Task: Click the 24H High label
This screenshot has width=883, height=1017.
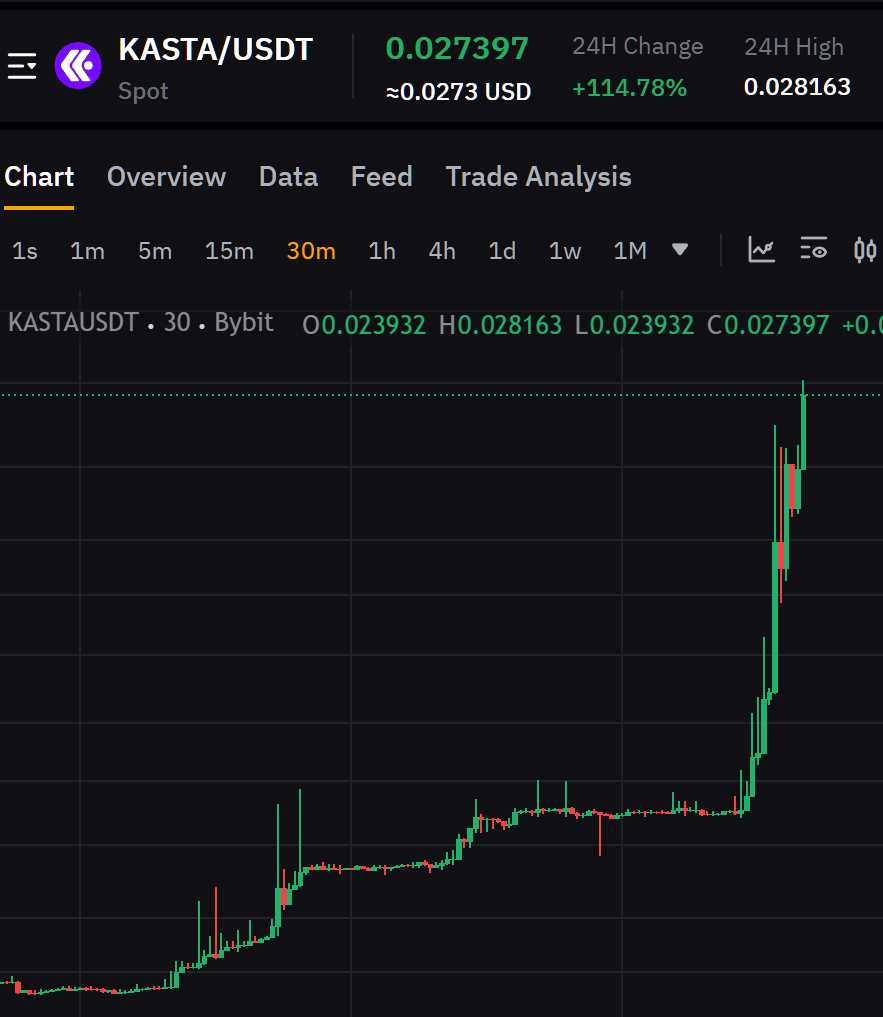Action: 794,47
